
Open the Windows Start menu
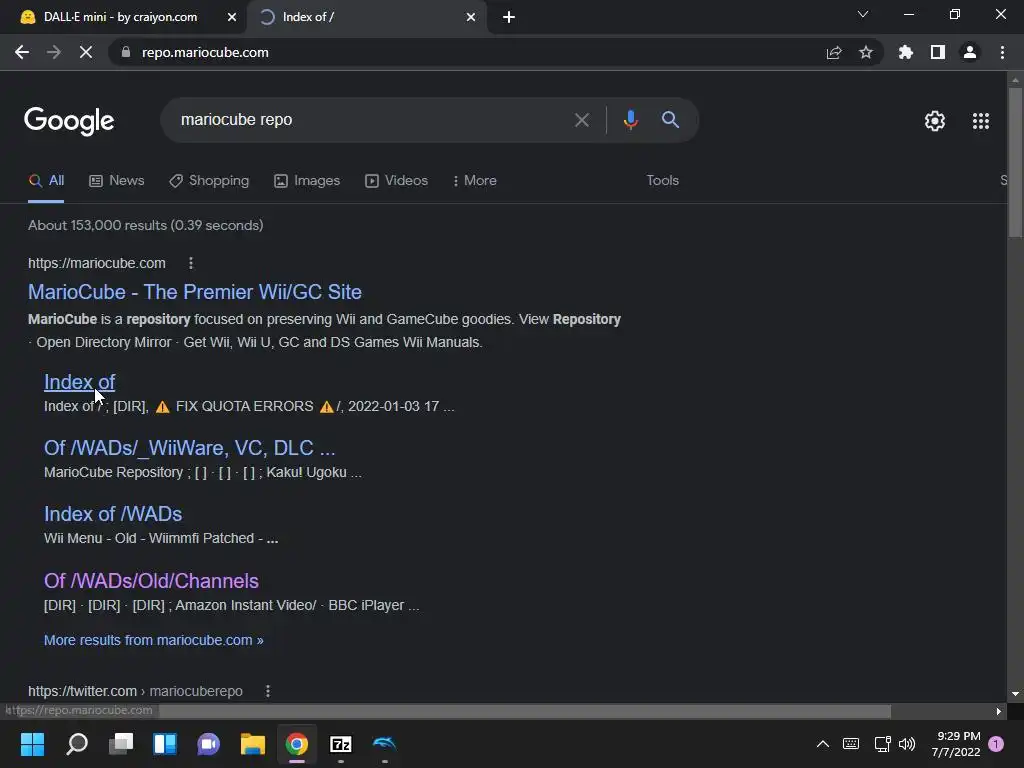[x=32, y=744]
